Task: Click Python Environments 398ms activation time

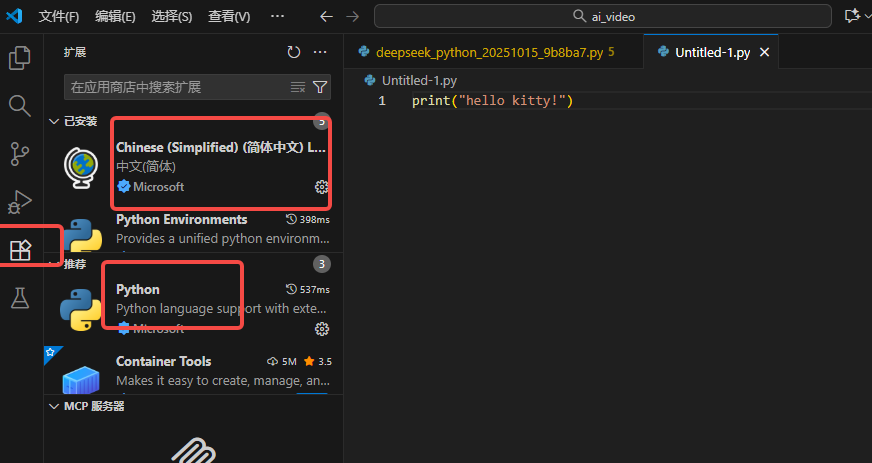Action: 308,220
